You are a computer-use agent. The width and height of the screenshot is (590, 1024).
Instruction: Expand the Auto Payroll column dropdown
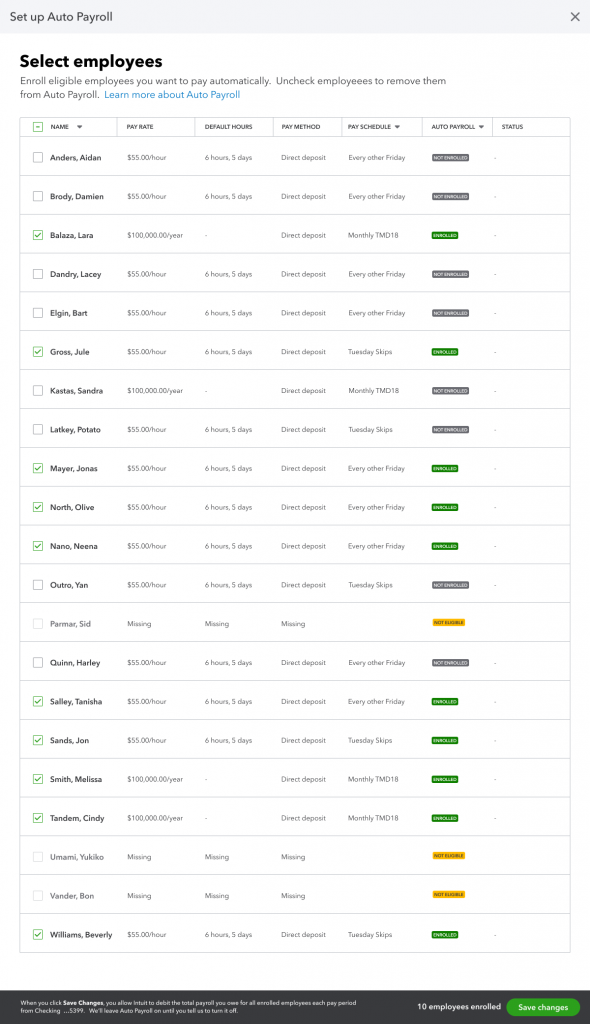[482, 127]
